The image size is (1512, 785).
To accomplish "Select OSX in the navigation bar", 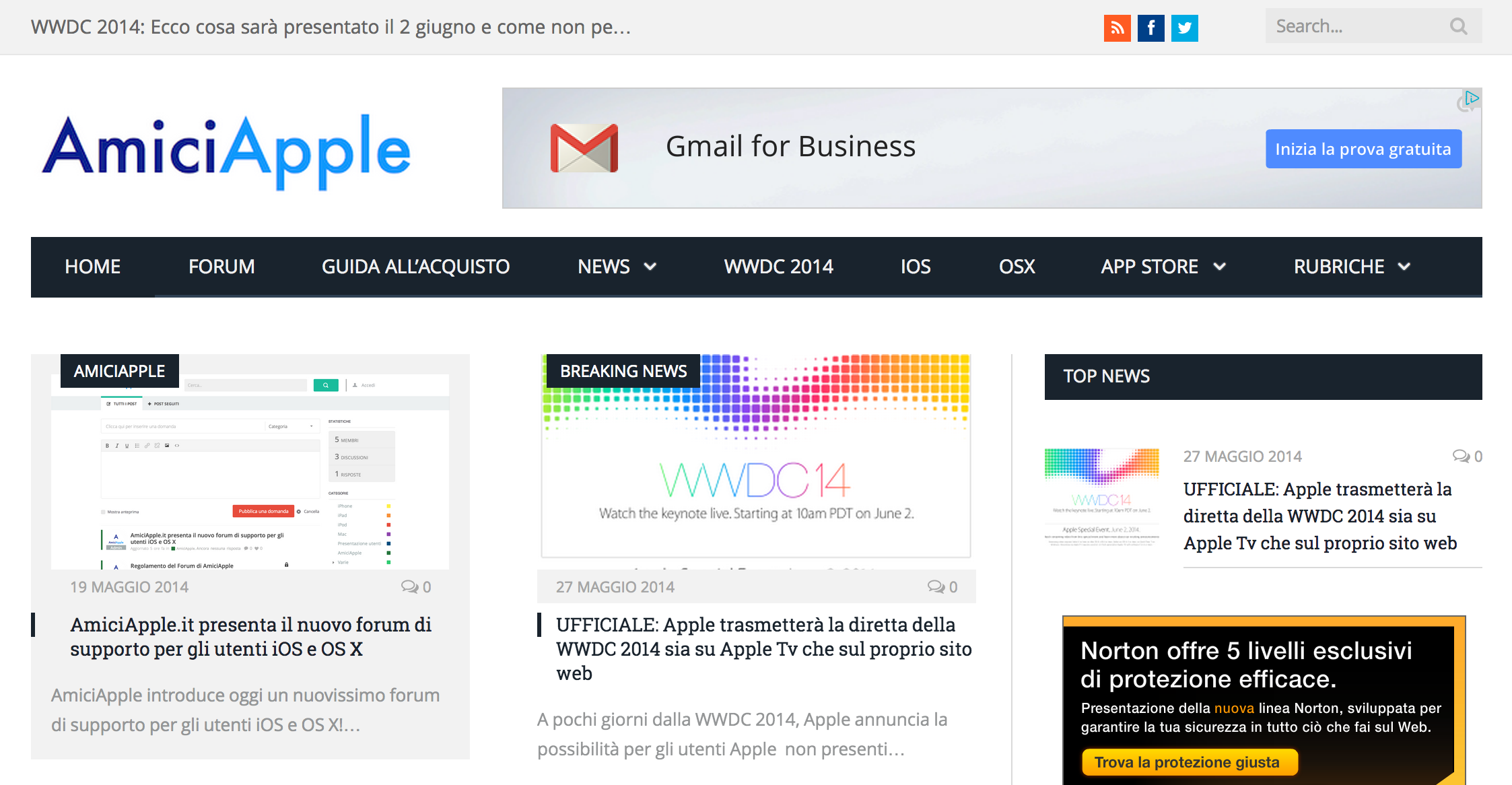I will pos(1017,267).
